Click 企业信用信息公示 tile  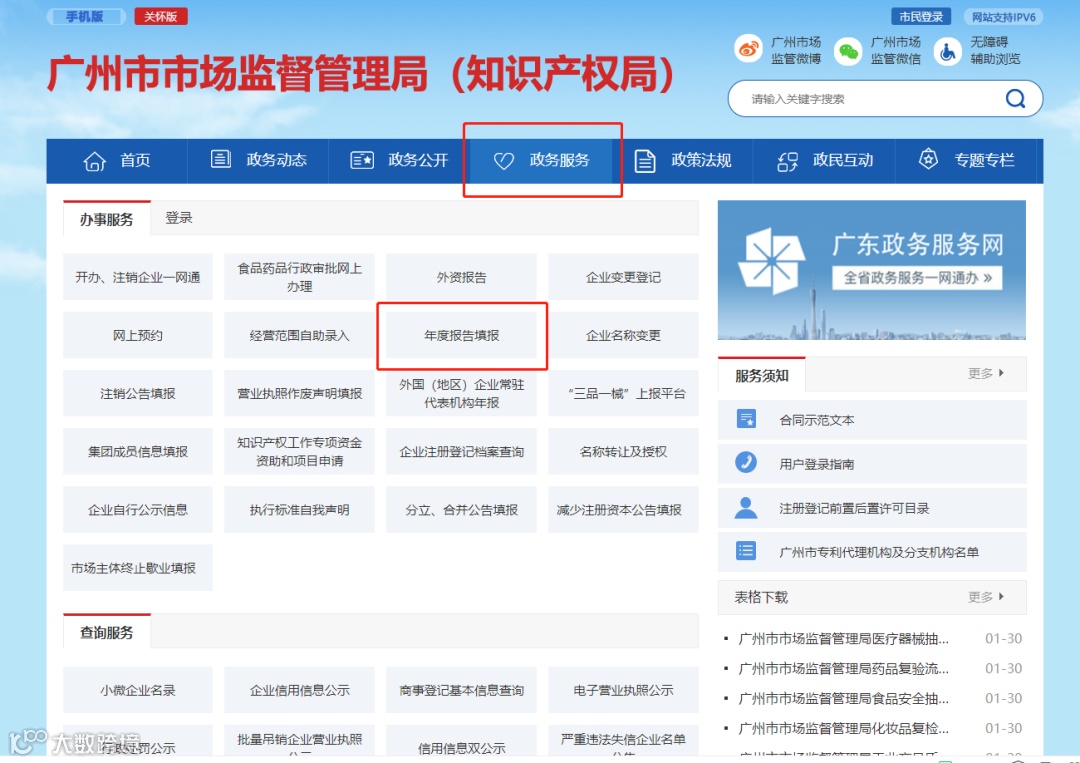point(300,690)
